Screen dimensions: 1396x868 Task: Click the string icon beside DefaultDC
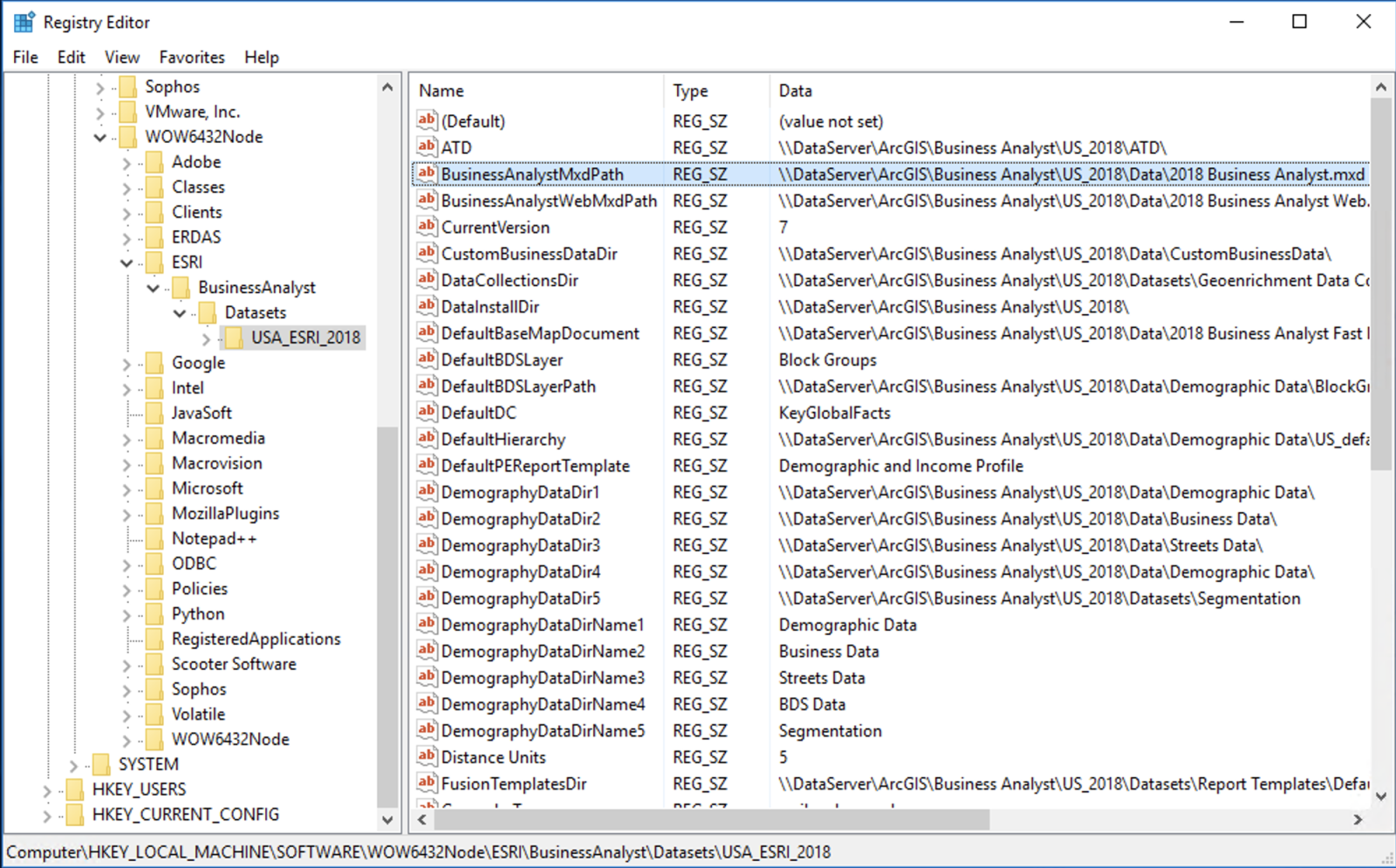(x=427, y=412)
